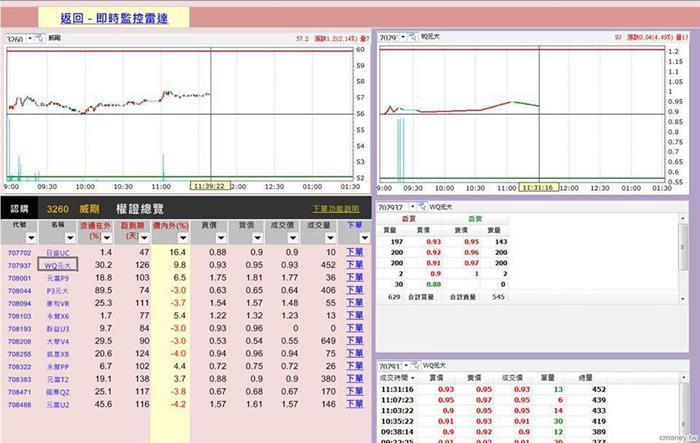The height and width of the screenshot is (443, 700).
Task: Open the 成交量 column filter dropdown
Action: click(x=330, y=238)
